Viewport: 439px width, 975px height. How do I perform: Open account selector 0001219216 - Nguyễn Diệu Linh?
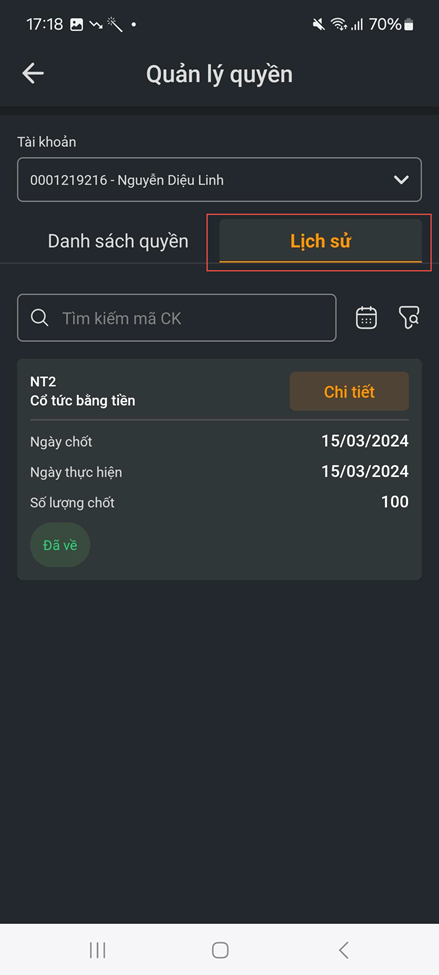tap(220, 180)
